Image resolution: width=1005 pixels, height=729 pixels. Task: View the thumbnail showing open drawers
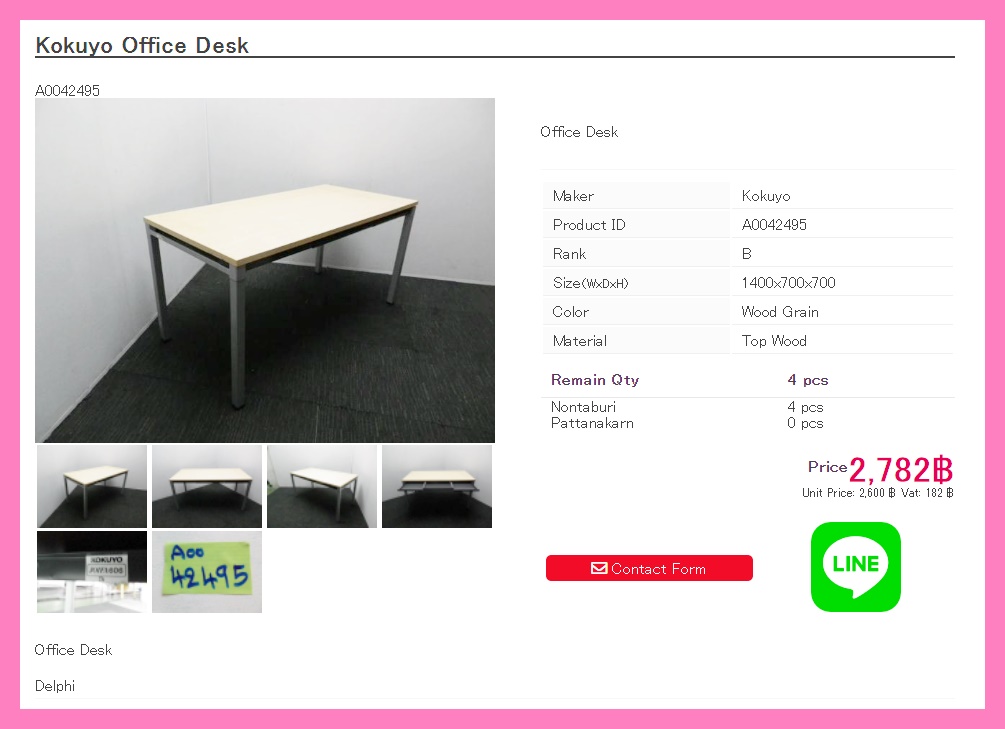pos(437,487)
